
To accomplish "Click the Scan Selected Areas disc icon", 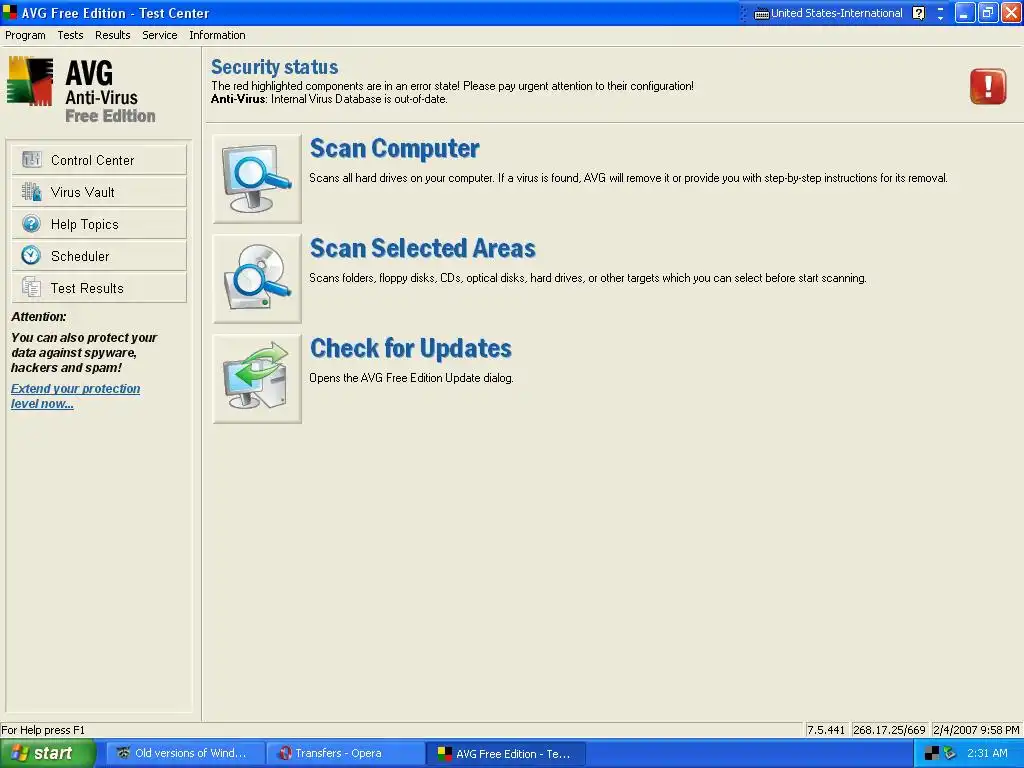I will [x=257, y=279].
